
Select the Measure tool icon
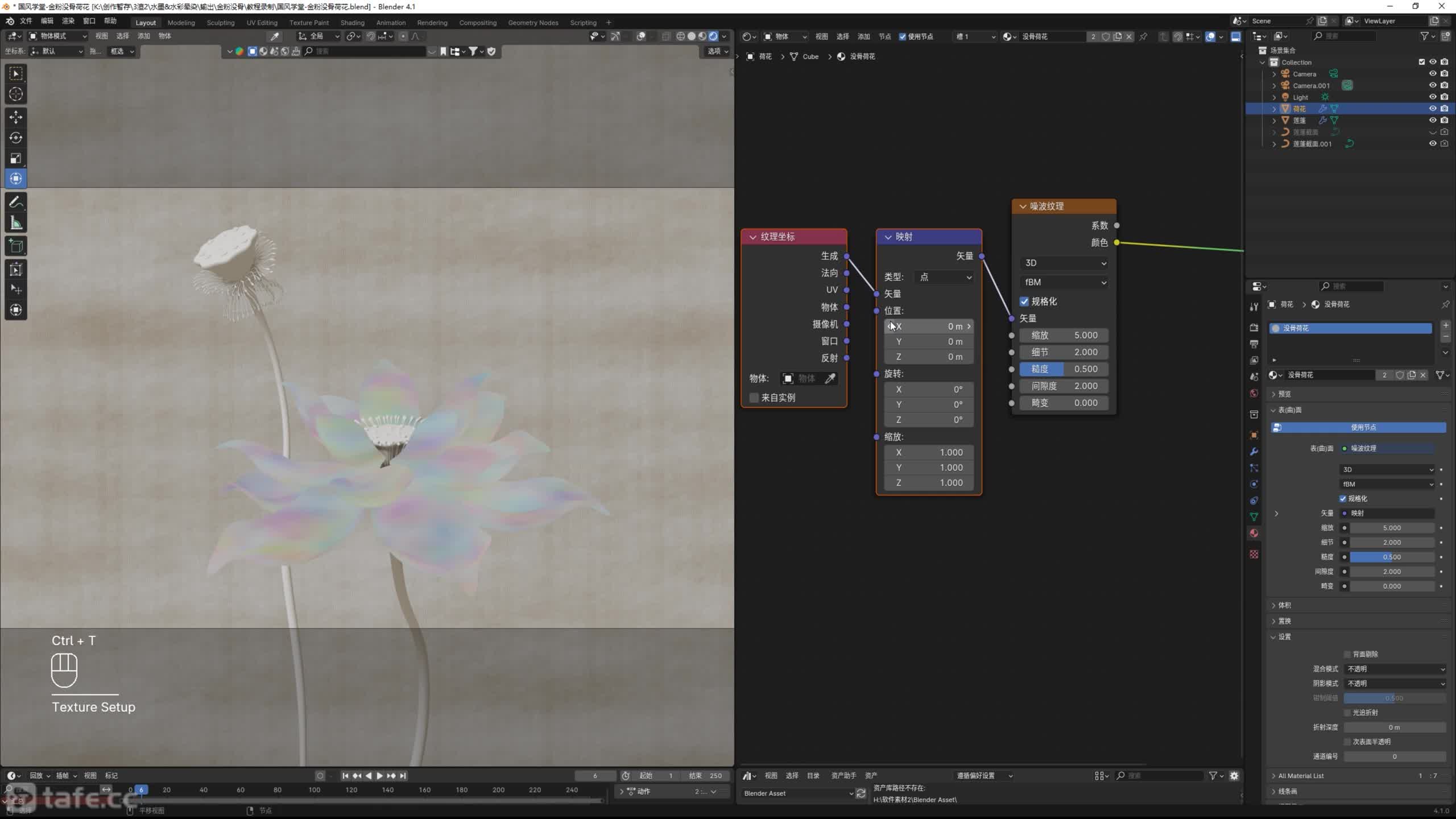click(16, 224)
